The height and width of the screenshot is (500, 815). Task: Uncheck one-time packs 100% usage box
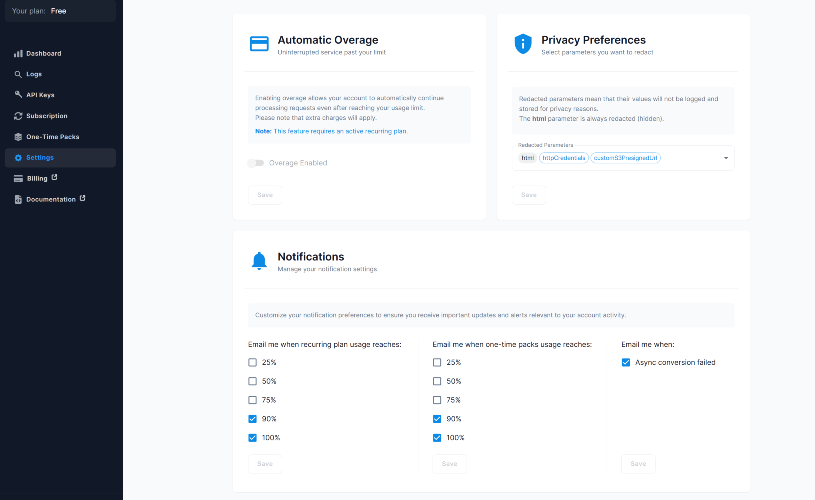click(x=437, y=438)
